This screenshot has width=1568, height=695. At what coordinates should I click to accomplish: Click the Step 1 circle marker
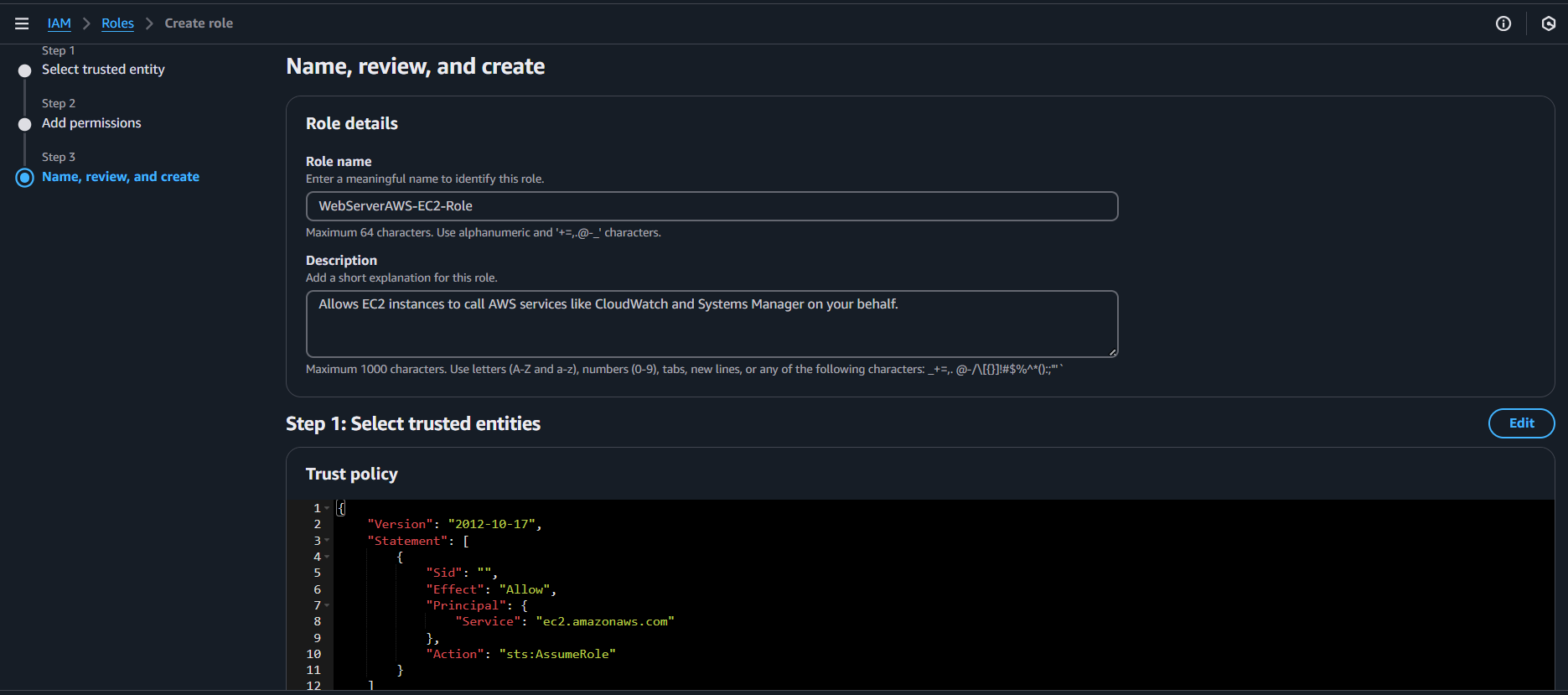(x=25, y=71)
